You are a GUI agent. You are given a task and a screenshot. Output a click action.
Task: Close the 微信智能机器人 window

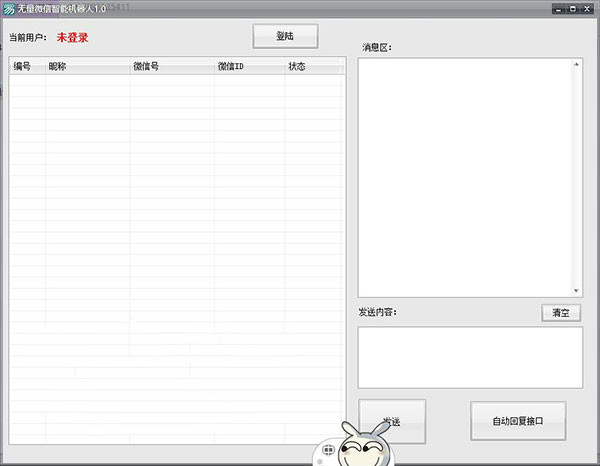(587, 9)
